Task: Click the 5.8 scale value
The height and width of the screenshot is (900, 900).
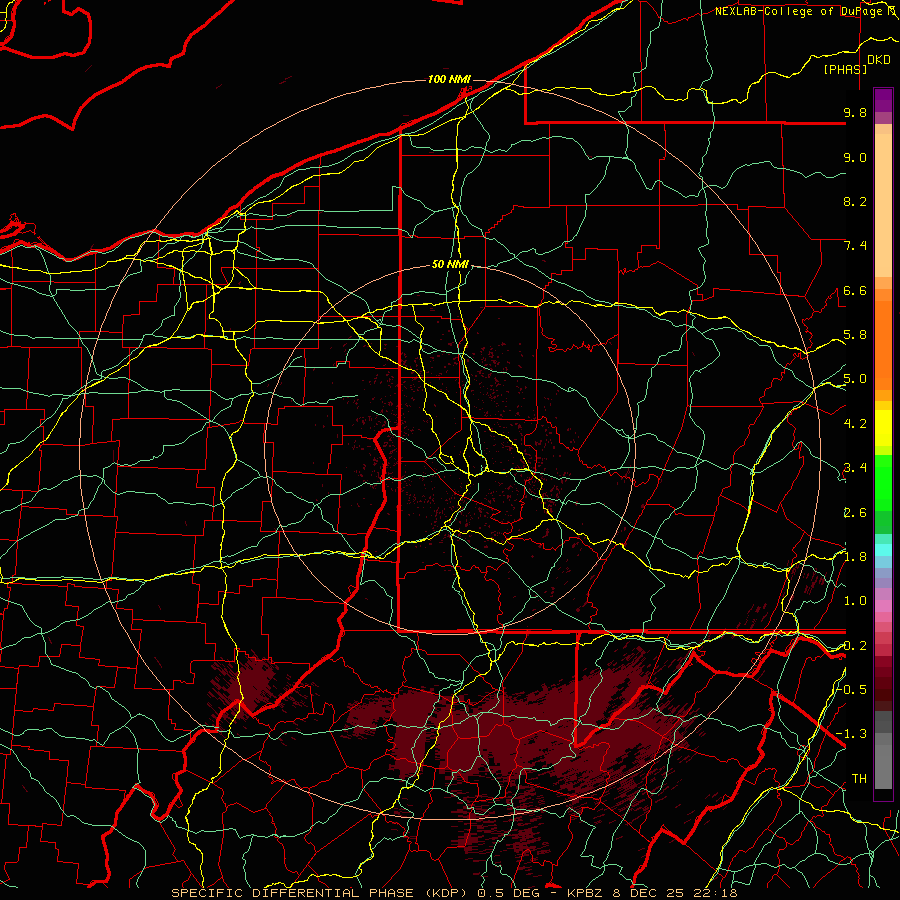Action: pyautogui.click(x=855, y=335)
